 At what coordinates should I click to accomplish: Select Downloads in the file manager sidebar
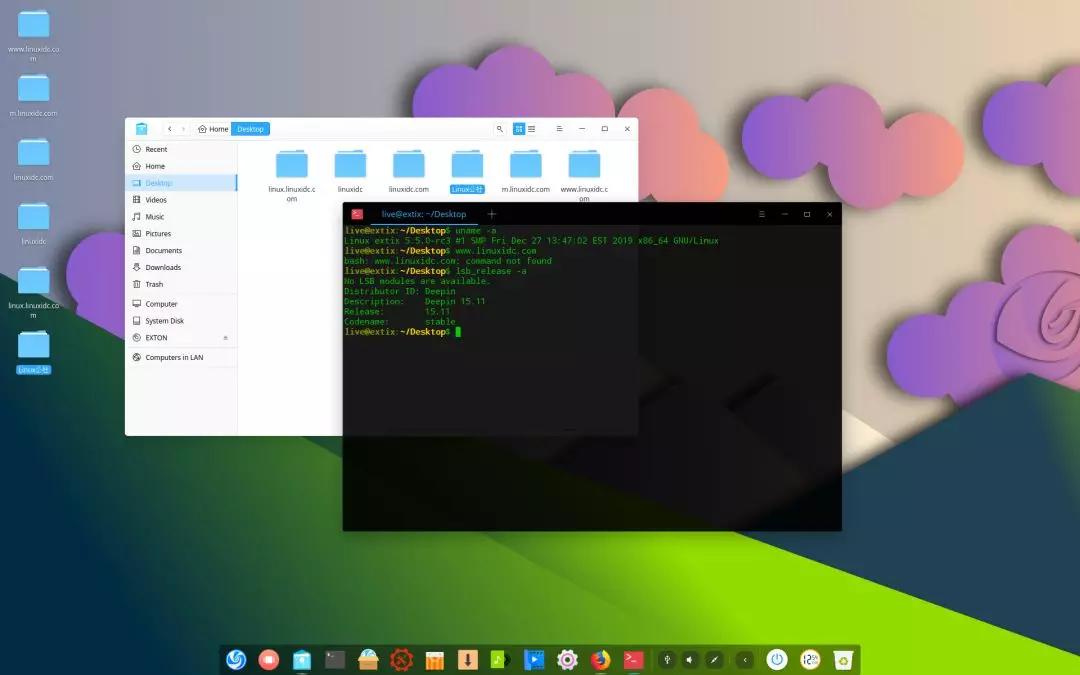163,267
